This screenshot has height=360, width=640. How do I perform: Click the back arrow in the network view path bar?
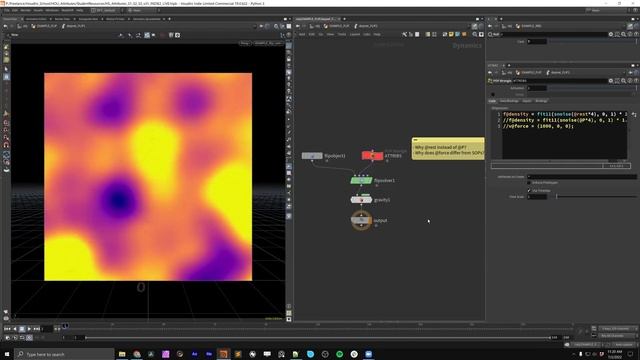(298, 26)
